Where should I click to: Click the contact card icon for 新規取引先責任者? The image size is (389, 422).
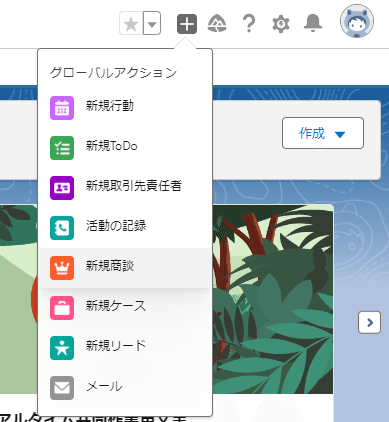click(62, 188)
